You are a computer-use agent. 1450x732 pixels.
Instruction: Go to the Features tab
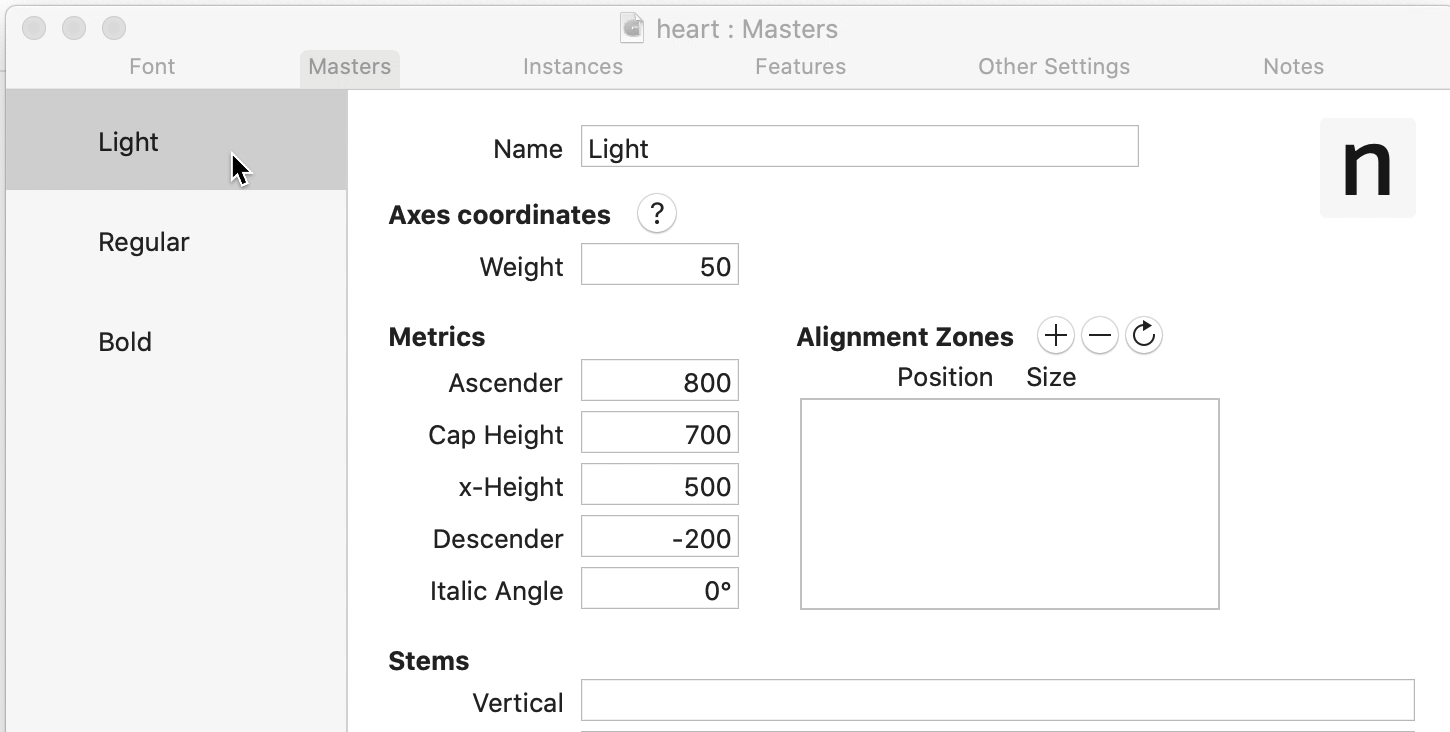(x=800, y=67)
